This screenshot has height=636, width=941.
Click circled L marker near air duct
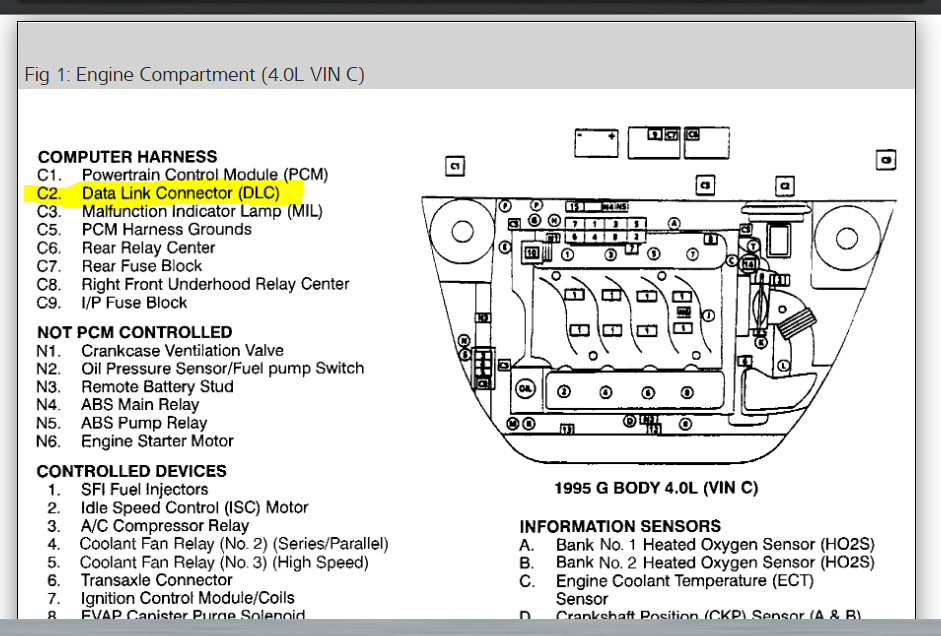(783, 365)
